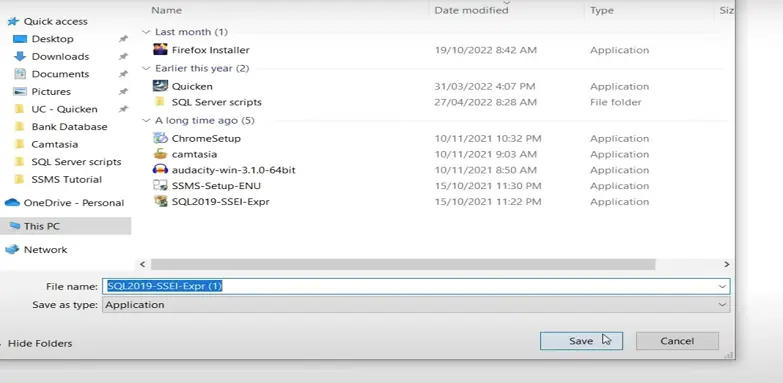Hide Folders toggle at bottom left

click(x=40, y=344)
